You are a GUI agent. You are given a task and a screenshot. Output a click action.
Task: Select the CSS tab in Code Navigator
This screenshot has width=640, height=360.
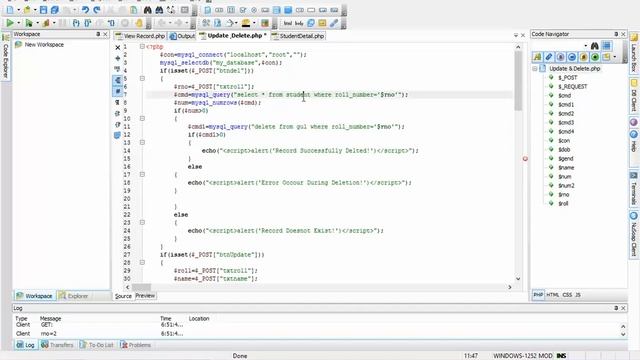pos(567,295)
